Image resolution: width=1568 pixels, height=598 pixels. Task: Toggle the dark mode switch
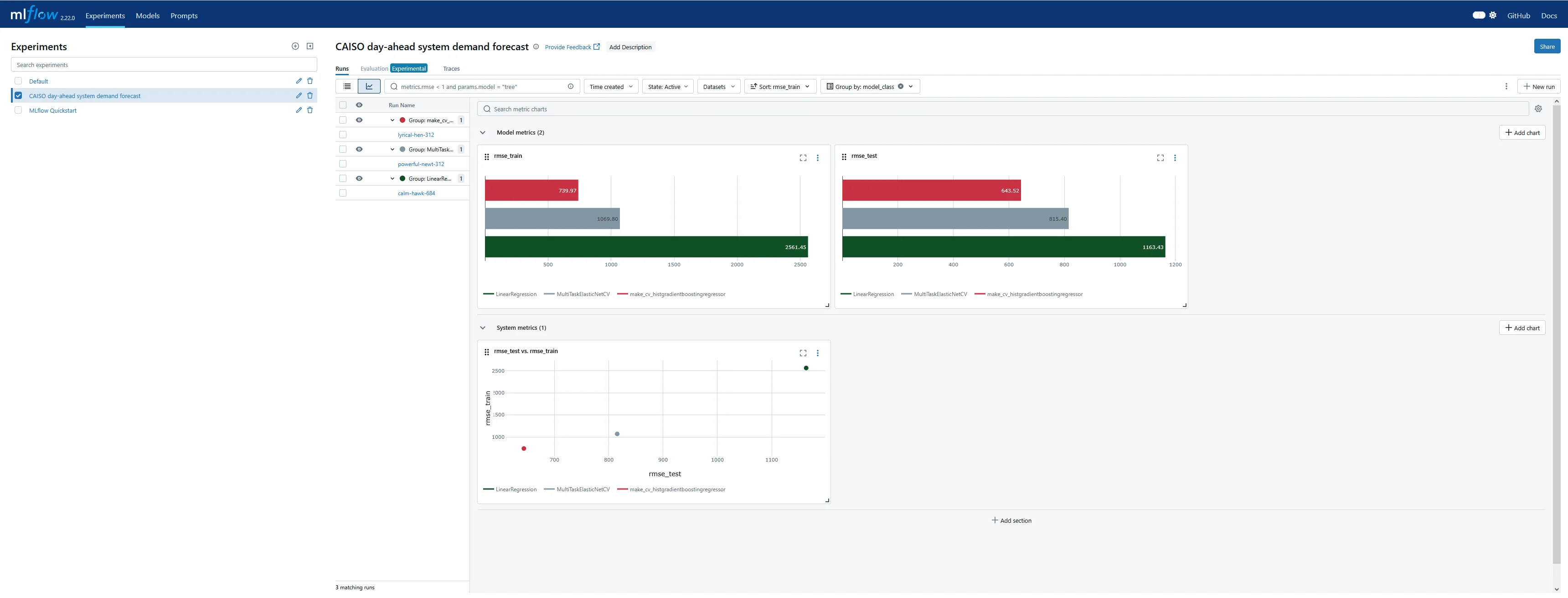click(x=1480, y=15)
